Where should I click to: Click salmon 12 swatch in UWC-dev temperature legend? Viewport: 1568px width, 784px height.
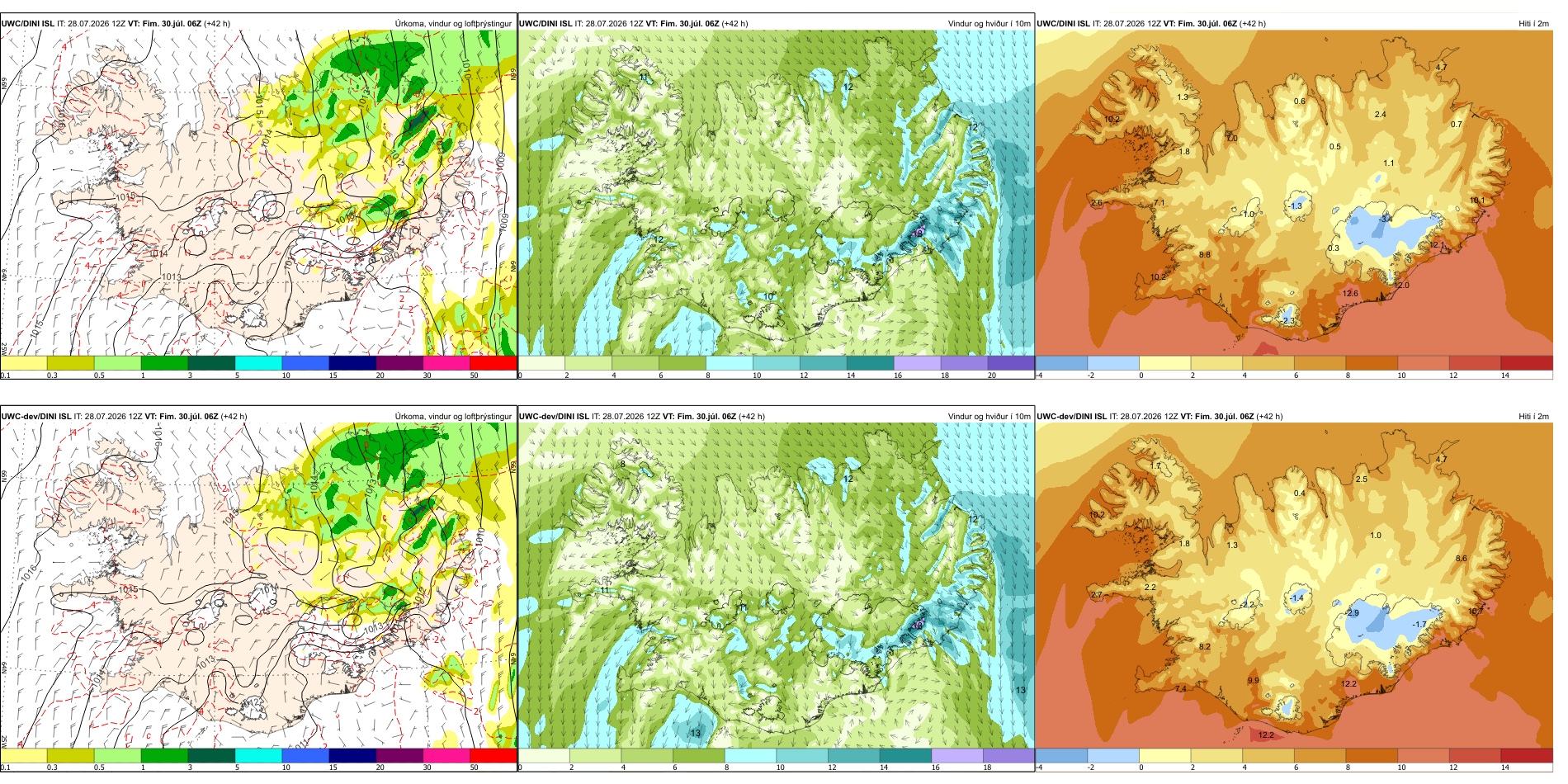click(x=1475, y=755)
